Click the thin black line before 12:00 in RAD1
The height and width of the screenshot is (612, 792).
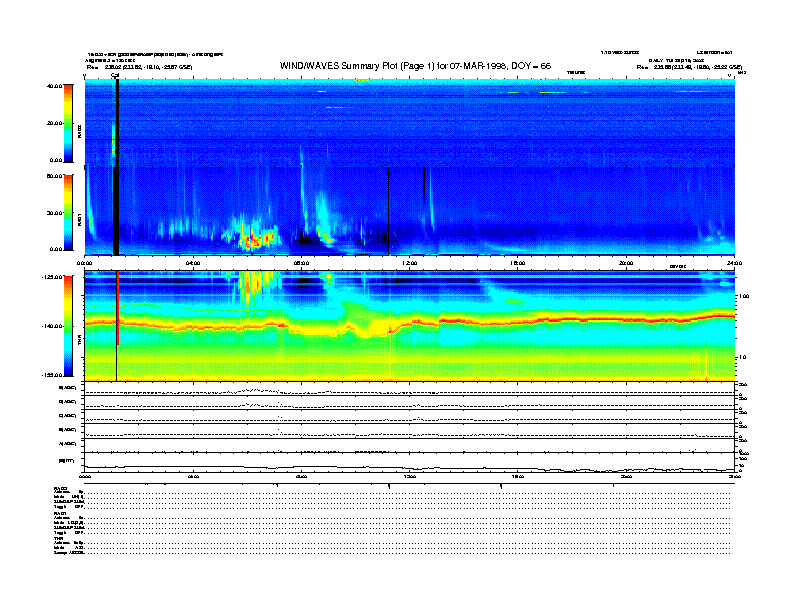pyautogui.click(x=388, y=211)
